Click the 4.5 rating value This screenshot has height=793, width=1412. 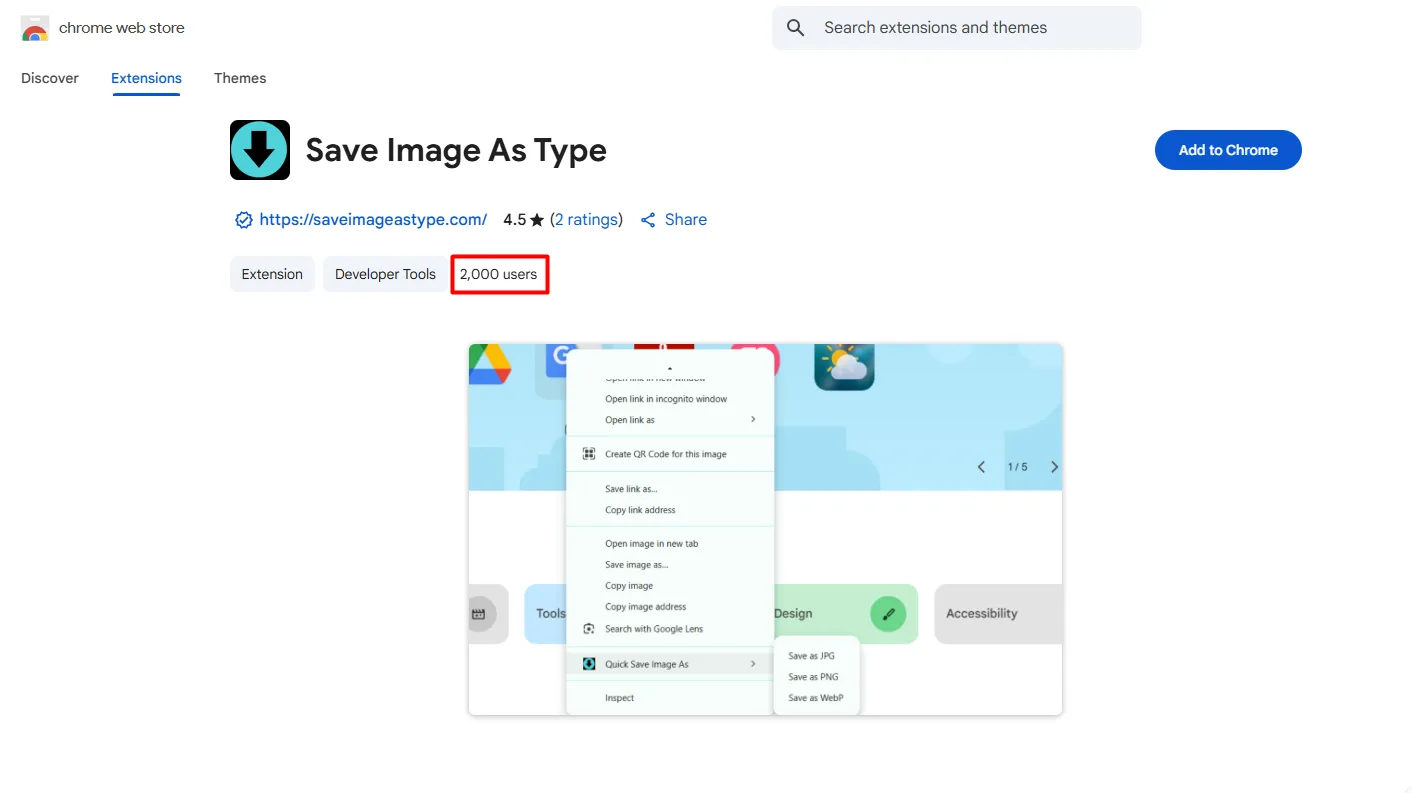click(x=514, y=220)
